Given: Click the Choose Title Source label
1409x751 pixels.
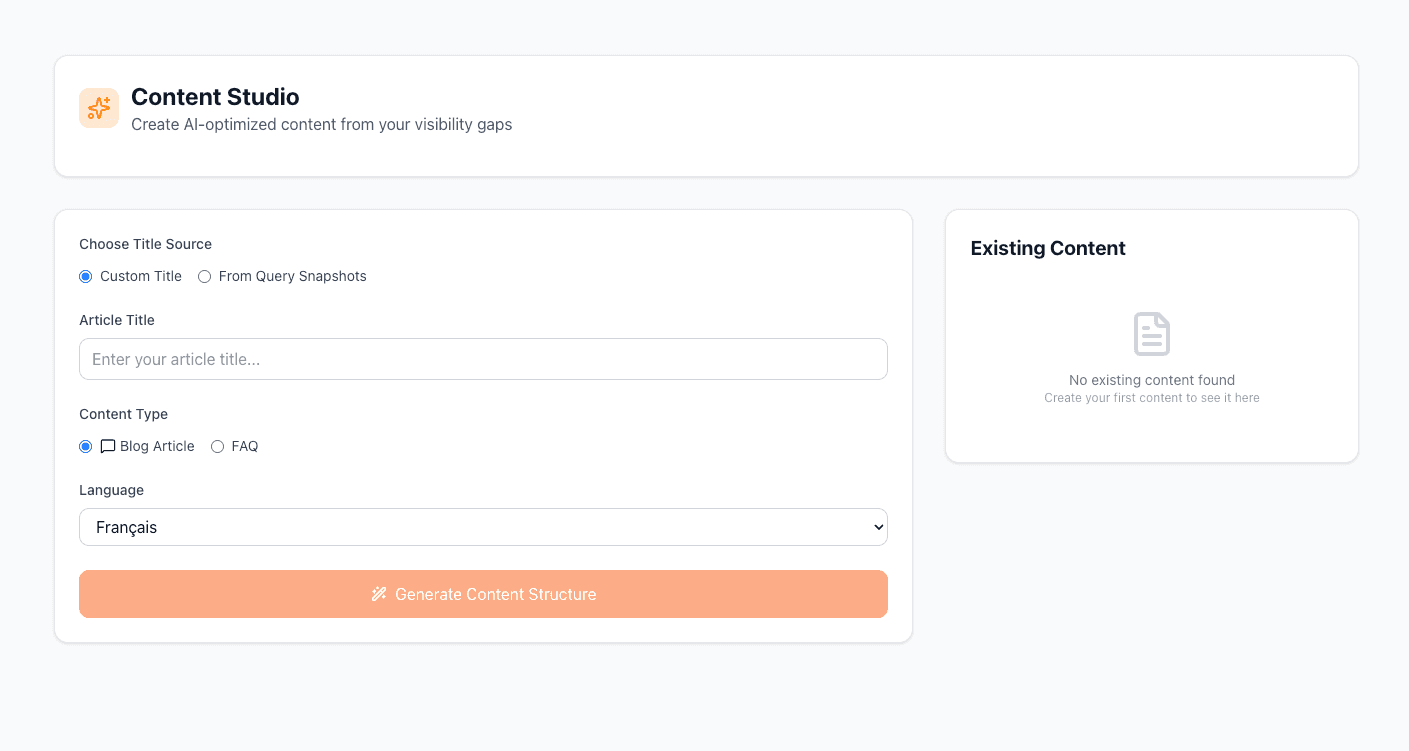Looking at the screenshot, I should [145, 244].
